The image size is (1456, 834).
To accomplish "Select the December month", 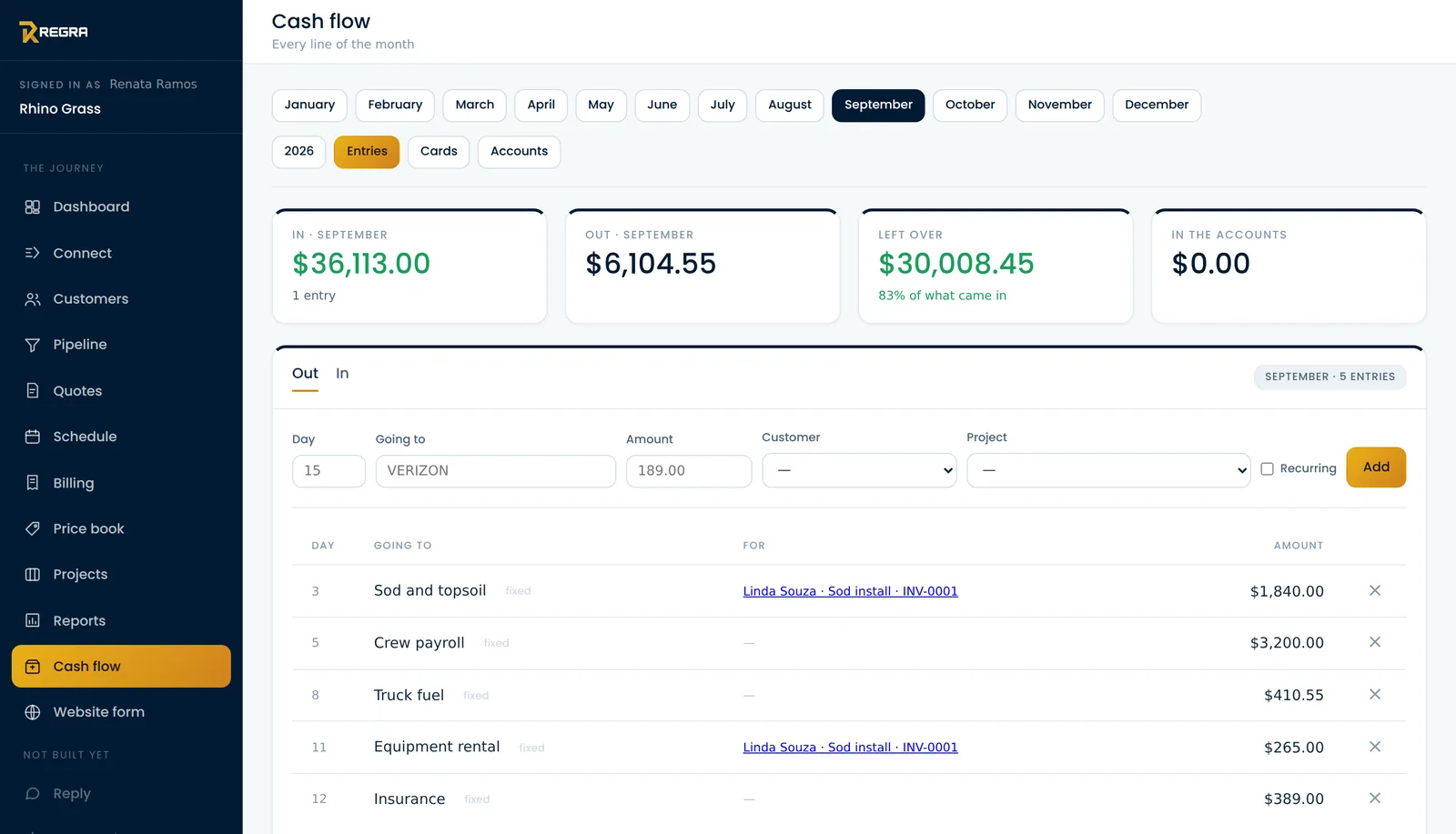I will [1157, 106].
